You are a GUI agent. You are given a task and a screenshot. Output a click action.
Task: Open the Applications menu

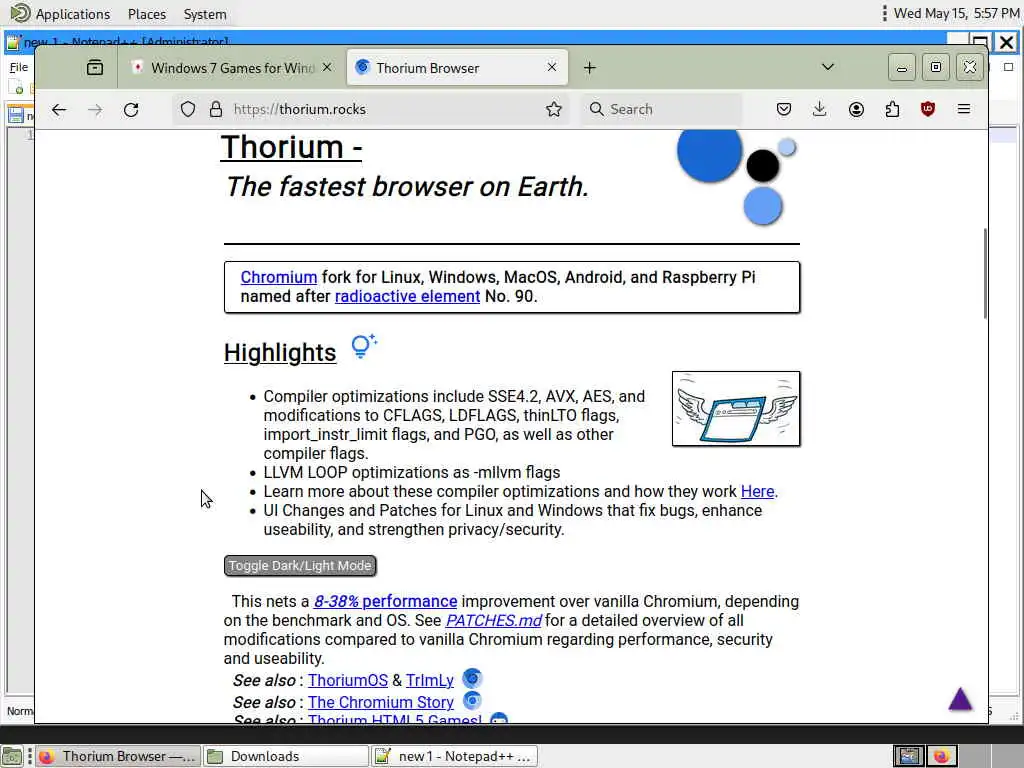pos(60,14)
